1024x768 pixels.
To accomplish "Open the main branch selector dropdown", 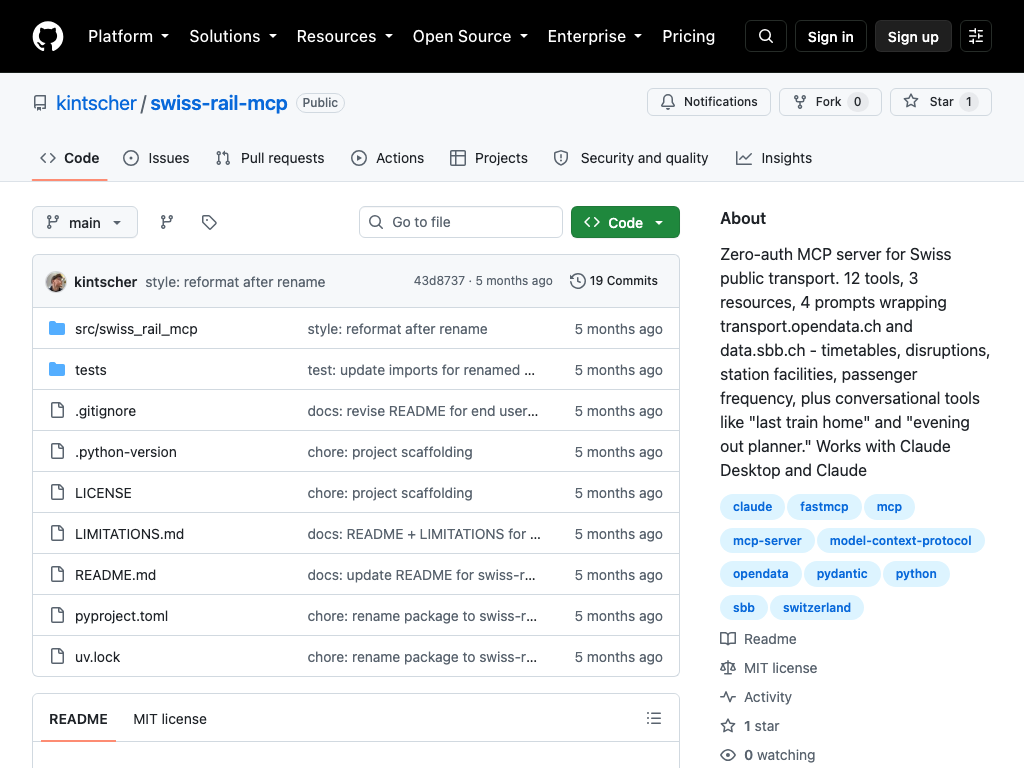I will (85, 223).
